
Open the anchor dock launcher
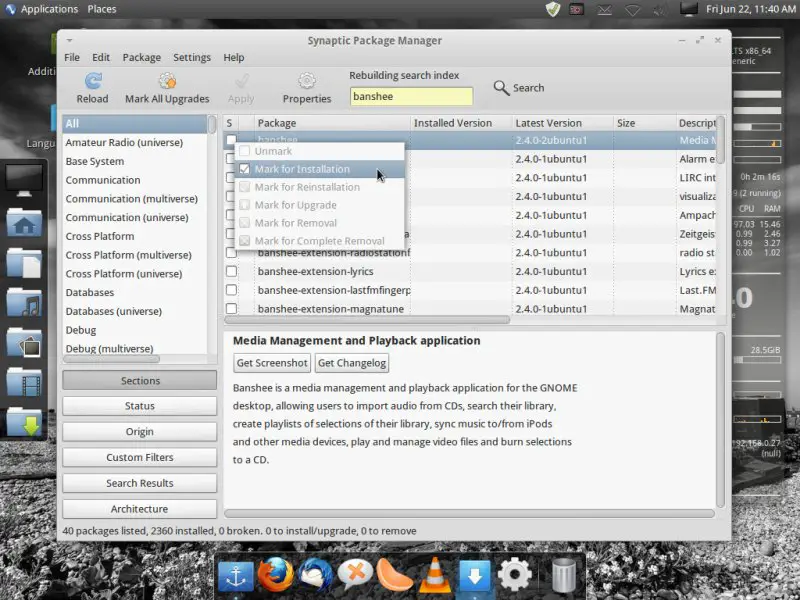point(236,576)
